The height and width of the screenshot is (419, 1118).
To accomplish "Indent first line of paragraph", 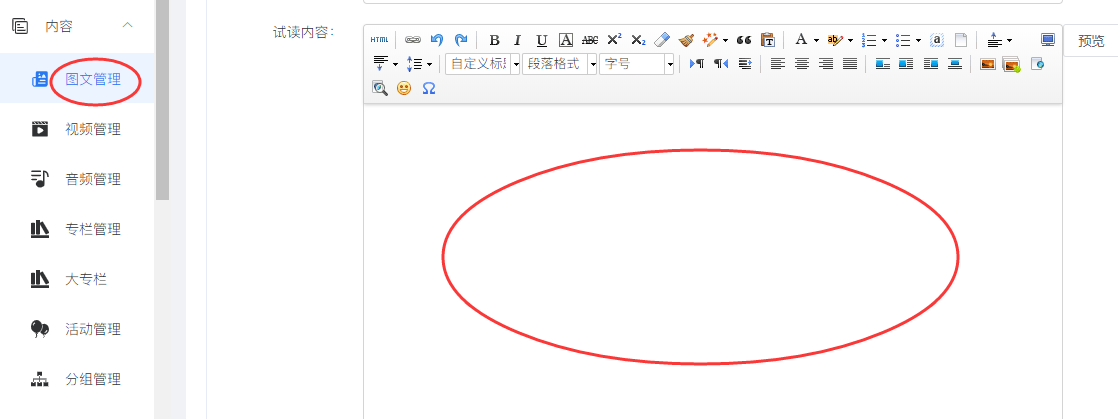I will point(745,64).
